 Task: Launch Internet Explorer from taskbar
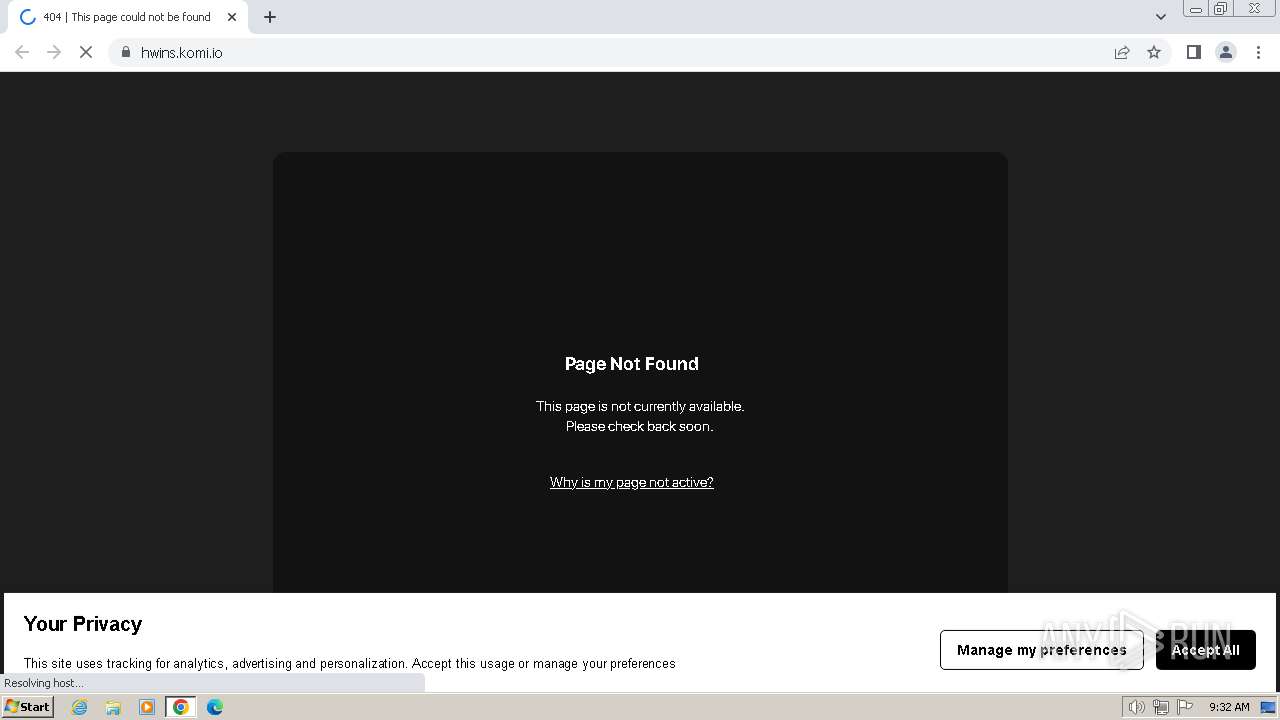(80, 707)
